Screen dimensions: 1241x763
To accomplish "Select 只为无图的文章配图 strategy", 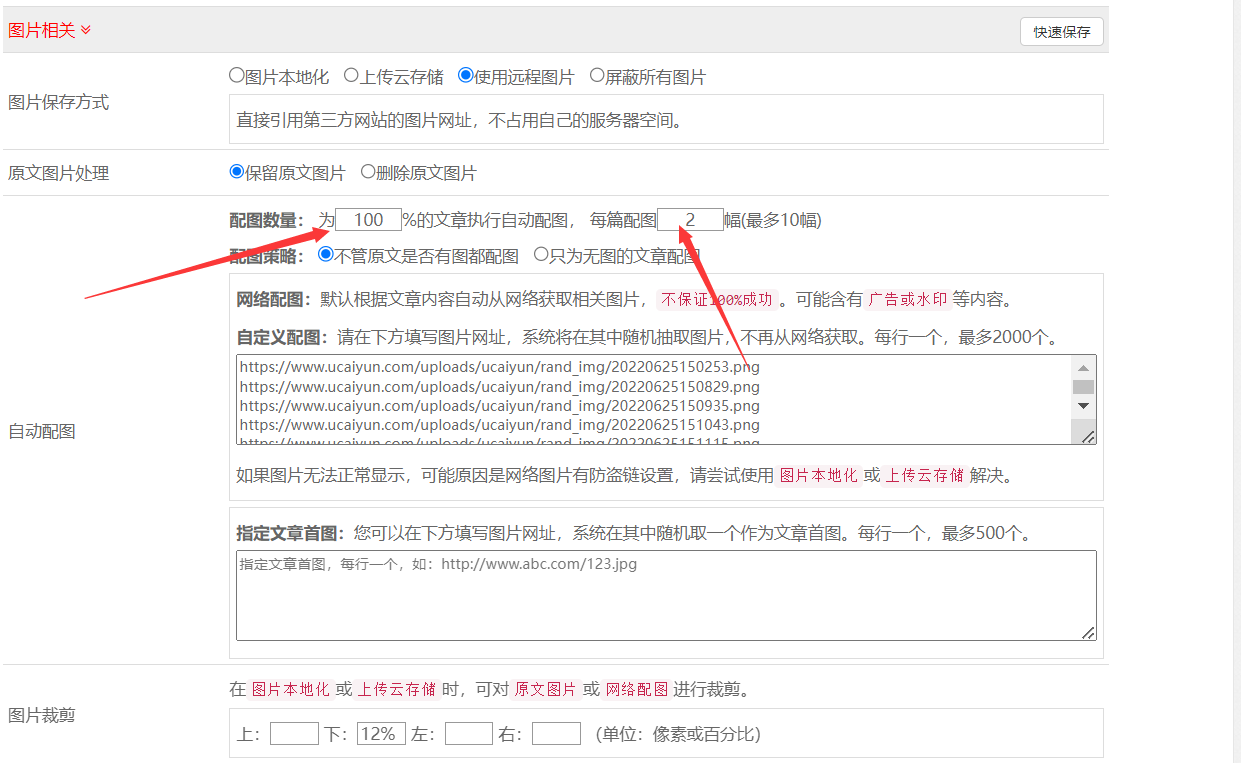I will [541, 255].
